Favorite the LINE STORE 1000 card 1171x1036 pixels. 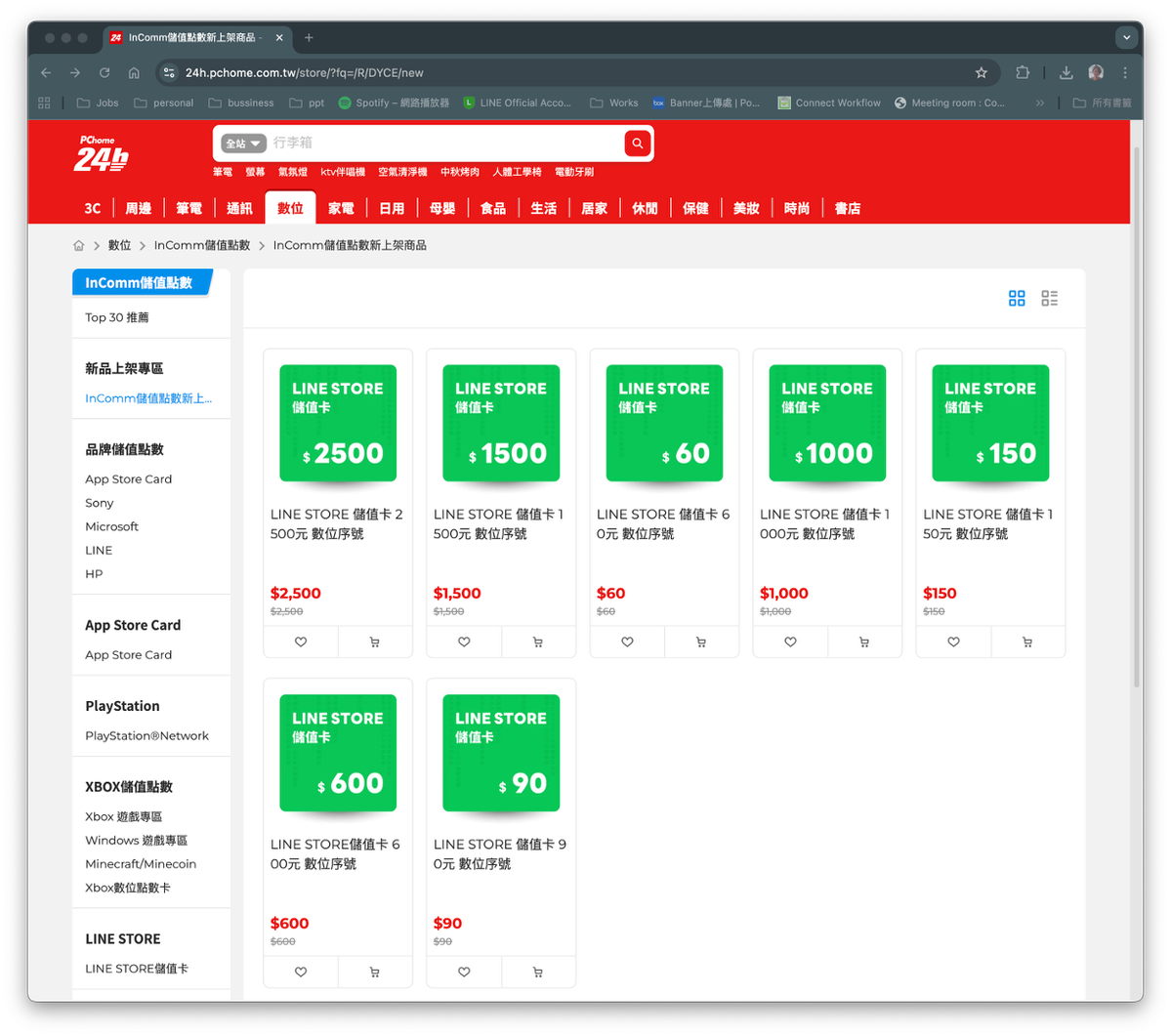[790, 642]
